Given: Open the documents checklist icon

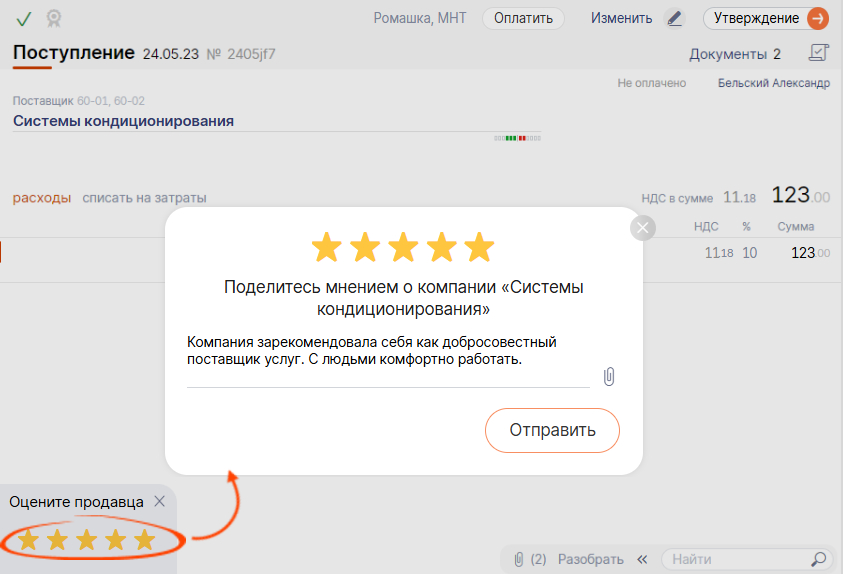Looking at the screenshot, I should (819, 53).
